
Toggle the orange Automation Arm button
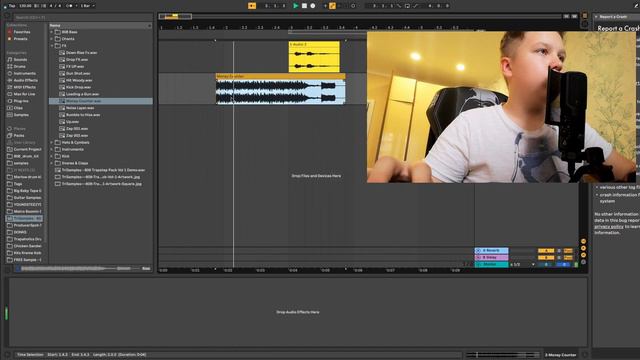[x=332, y=6]
